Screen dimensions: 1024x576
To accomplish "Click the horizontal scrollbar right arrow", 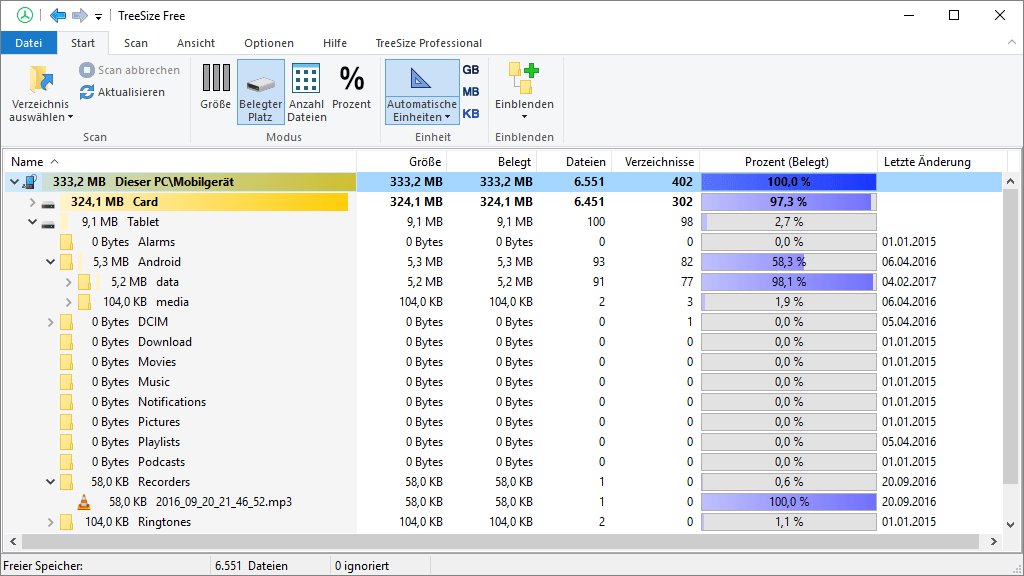I will point(993,541).
